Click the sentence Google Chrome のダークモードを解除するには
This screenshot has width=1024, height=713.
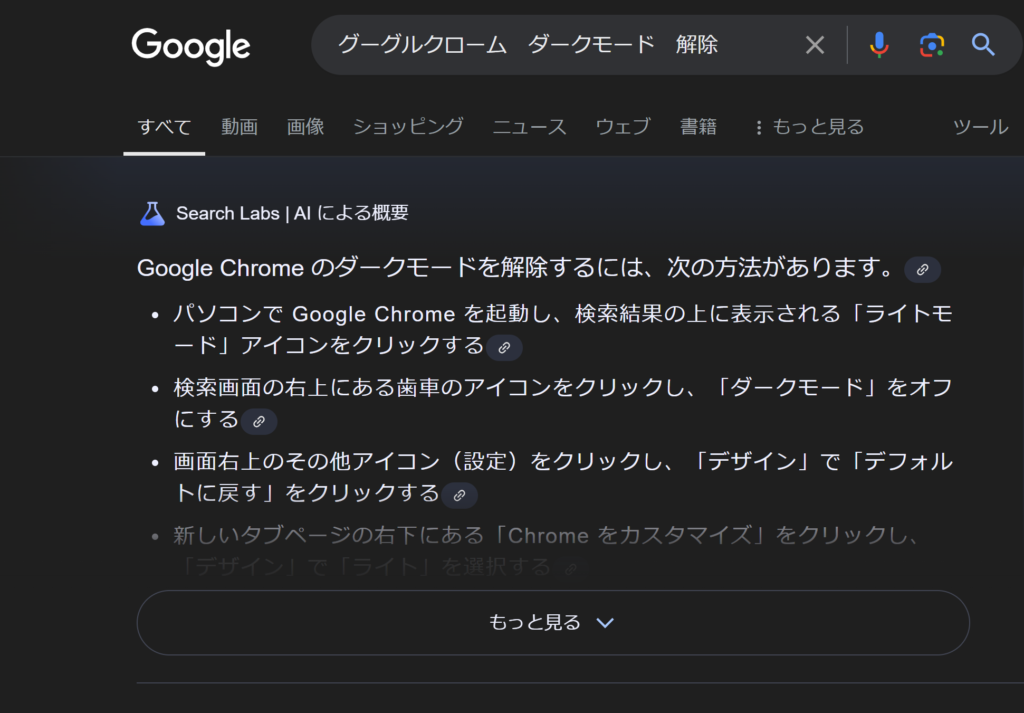pos(515,268)
